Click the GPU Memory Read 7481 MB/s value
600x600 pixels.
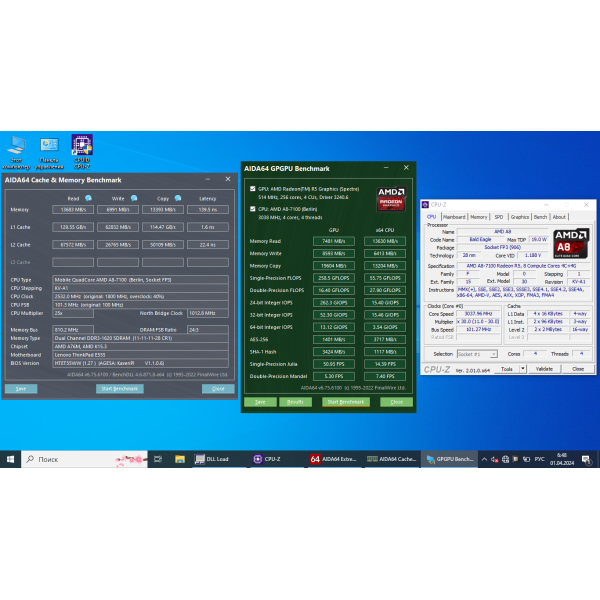pyautogui.click(x=334, y=241)
